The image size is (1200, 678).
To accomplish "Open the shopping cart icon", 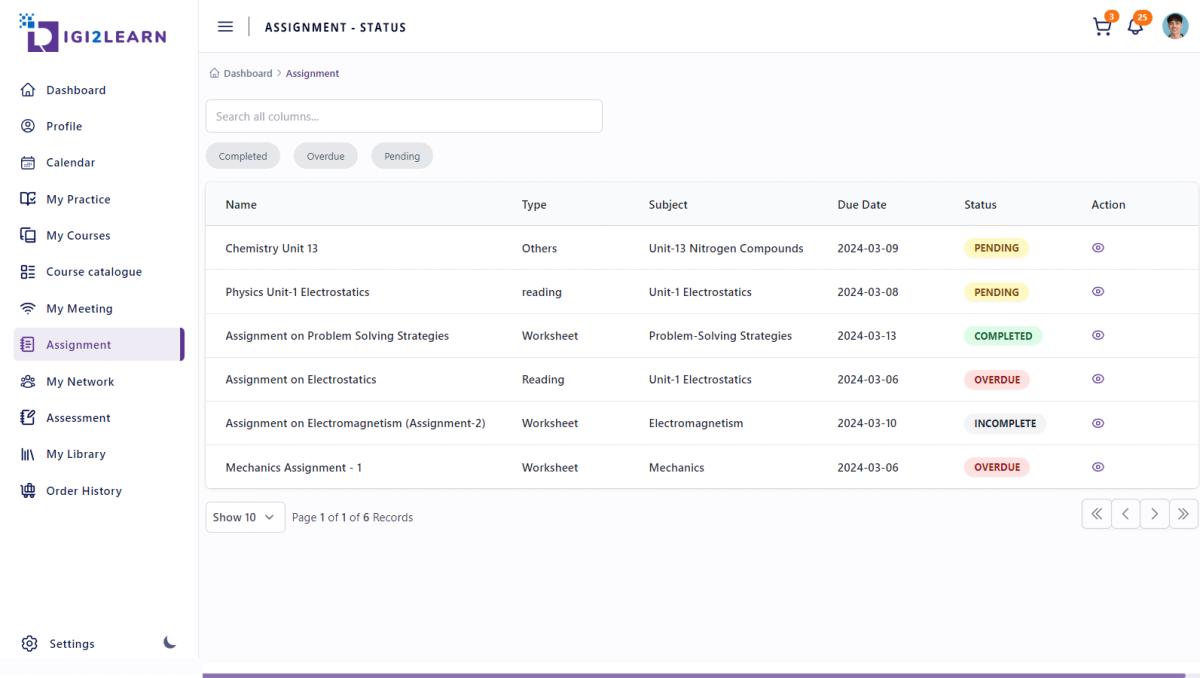I will pyautogui.click(x=1102, y=27).
